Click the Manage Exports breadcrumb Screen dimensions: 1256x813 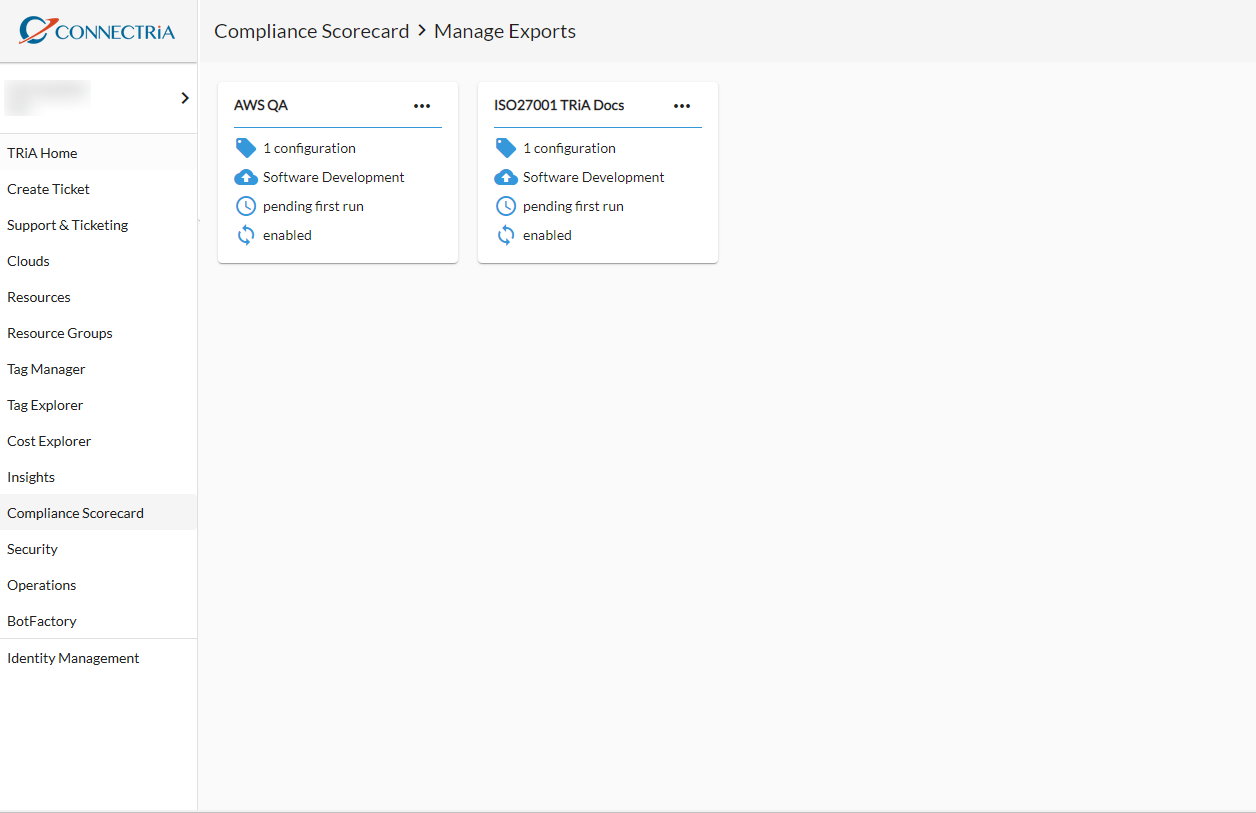505,31
